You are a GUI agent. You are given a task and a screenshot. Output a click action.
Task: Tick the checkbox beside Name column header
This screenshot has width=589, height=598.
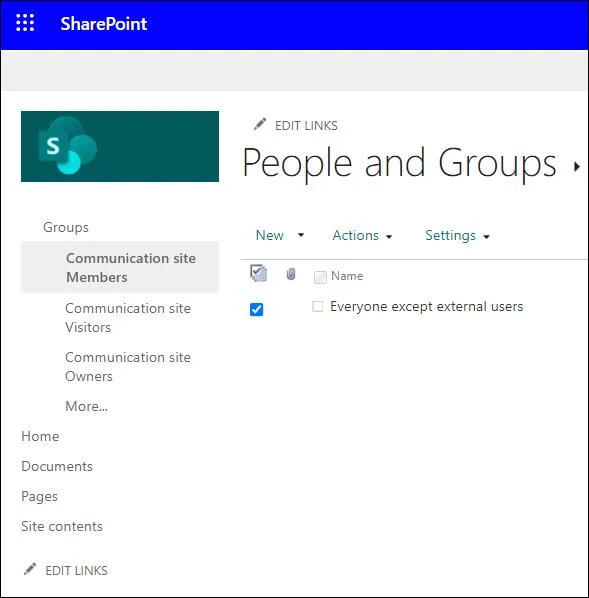point(320,277)
